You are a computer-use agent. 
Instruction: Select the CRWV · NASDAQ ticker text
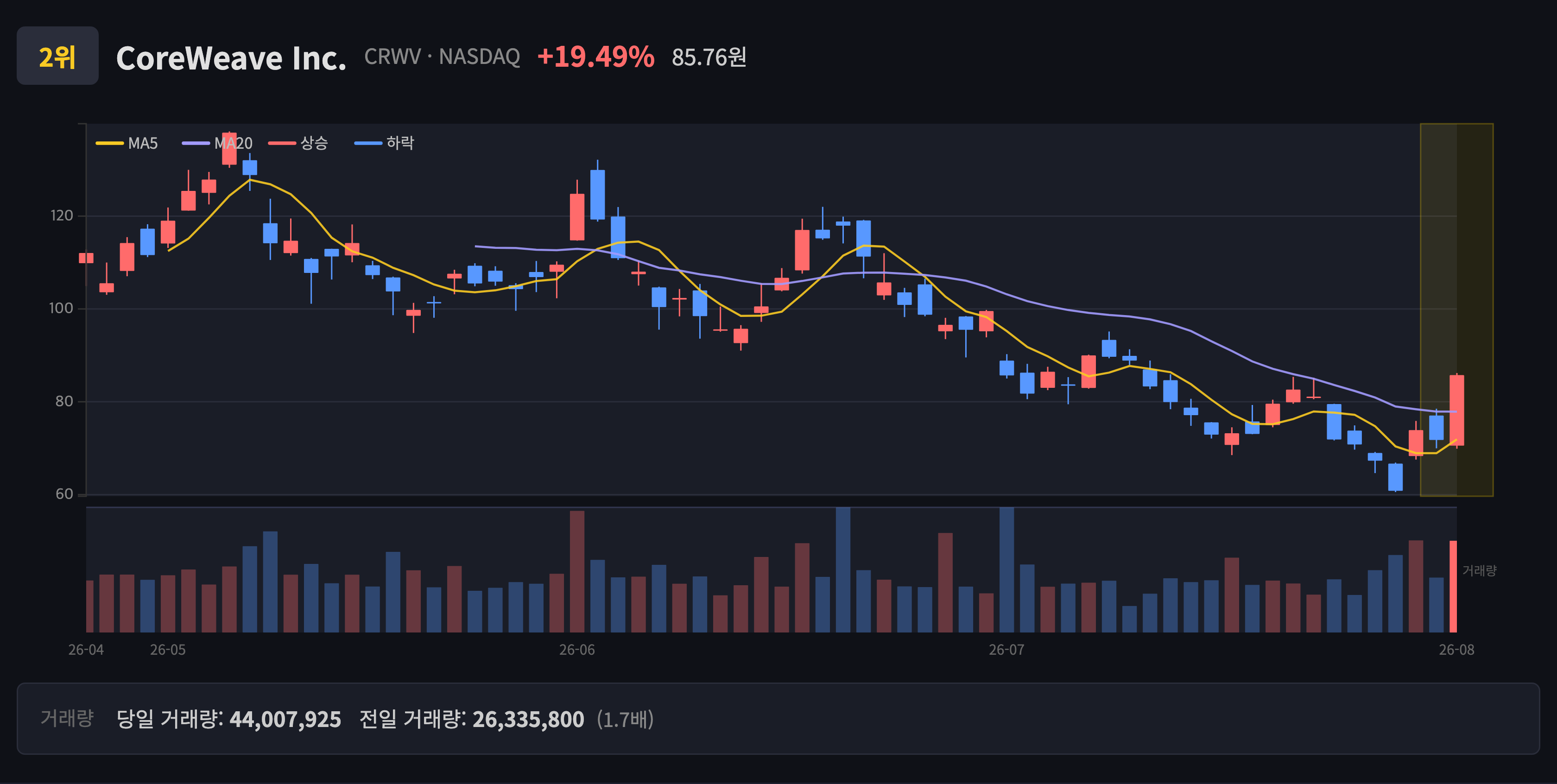(x=442, y=57)
